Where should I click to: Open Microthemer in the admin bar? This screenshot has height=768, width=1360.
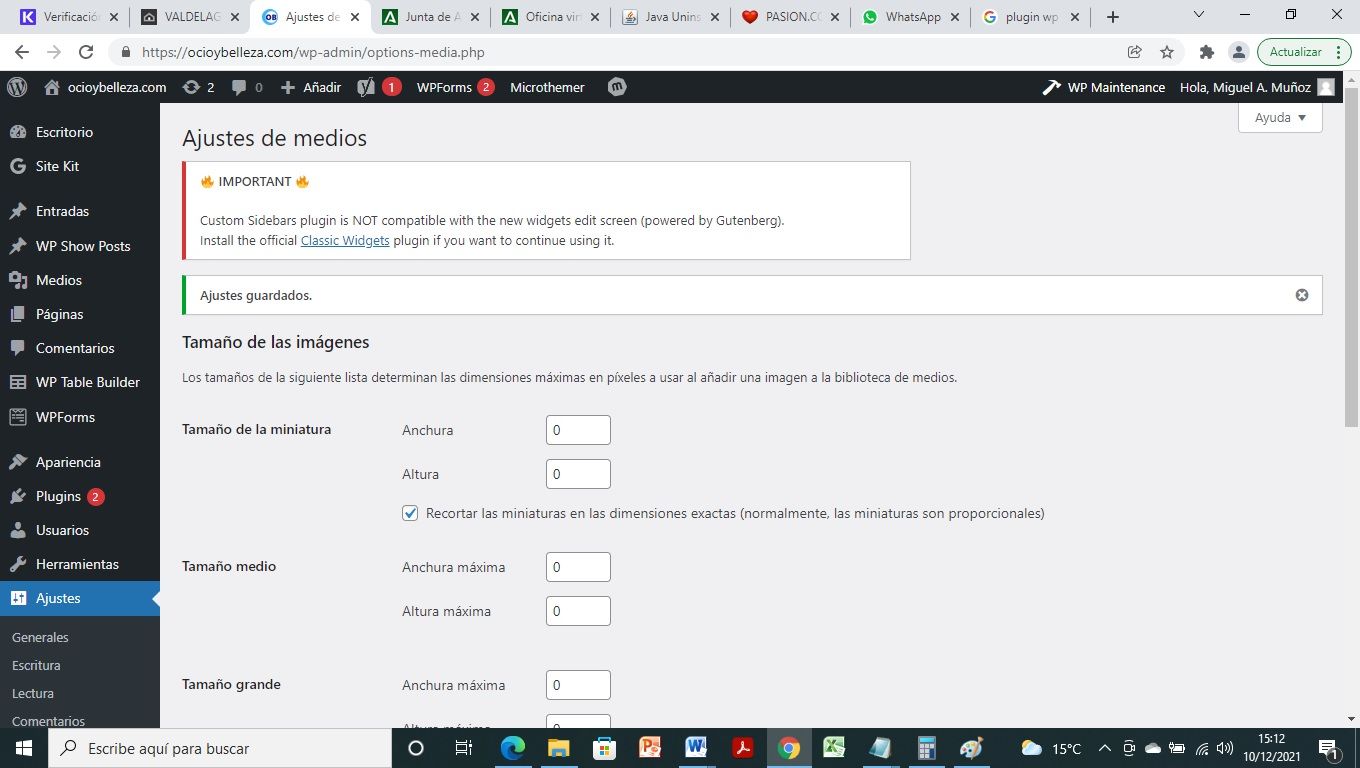tap(547, 87)
